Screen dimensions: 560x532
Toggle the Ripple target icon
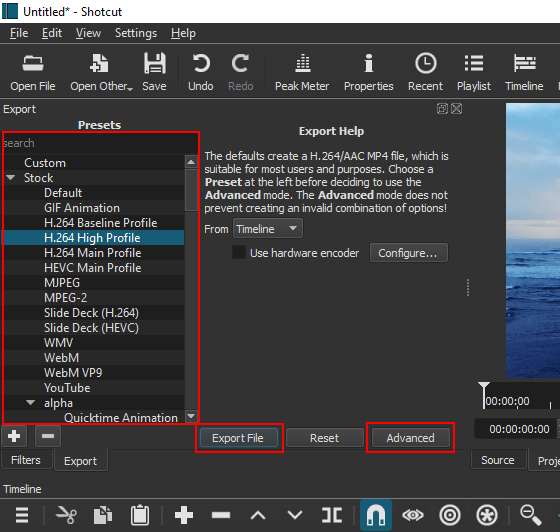pos(450,515)
